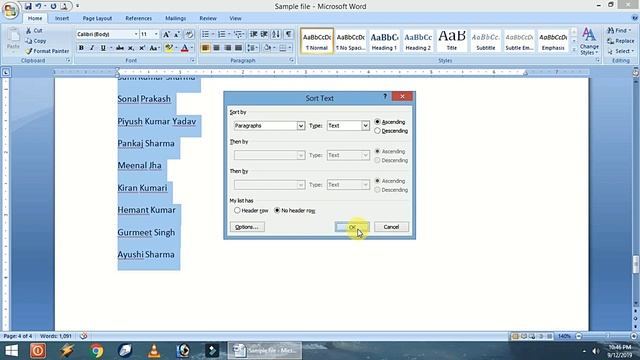This screenshot has height=360, width=640.
Task: Click the Find button in Editing
Action: point(618,31)
